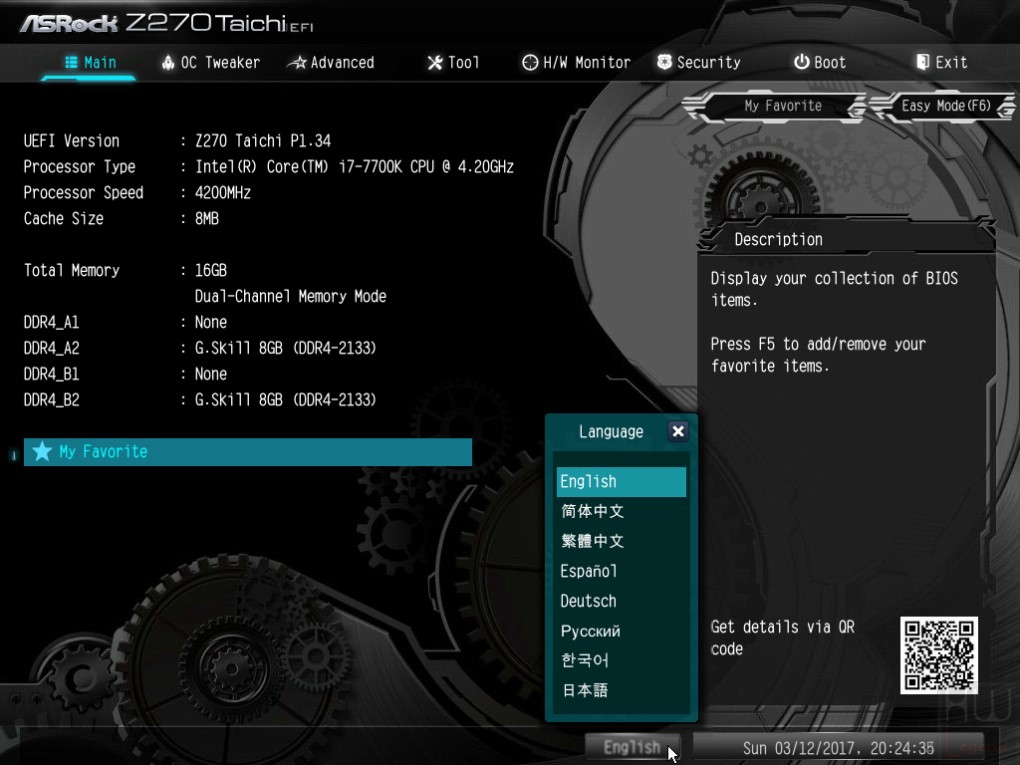Select Русский language
The image size is (1020, 765).
click(x=621, y=631)
